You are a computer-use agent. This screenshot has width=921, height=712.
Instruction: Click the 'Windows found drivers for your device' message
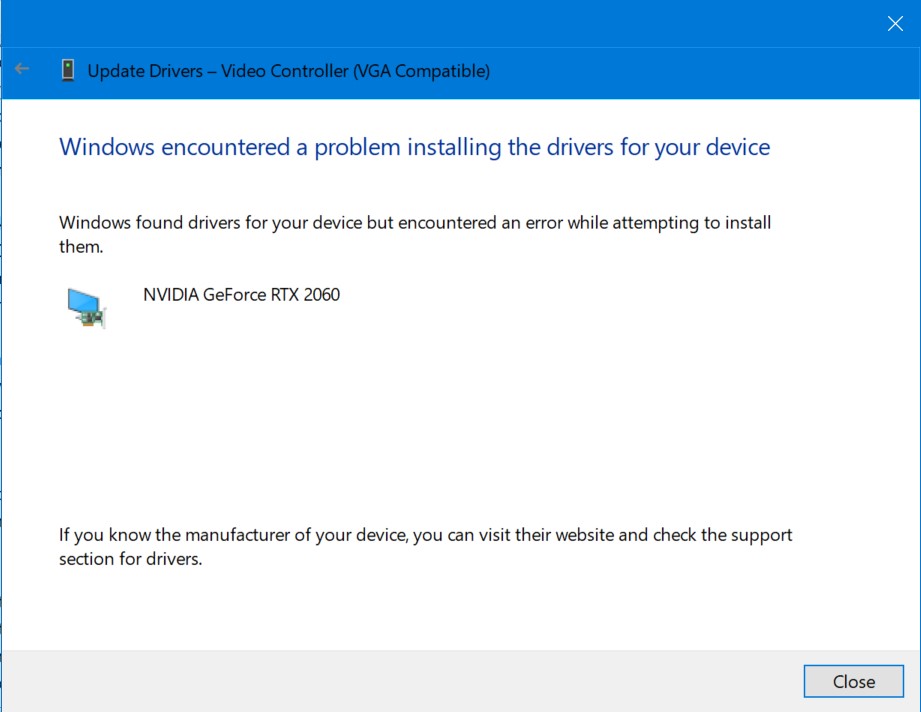415,234
